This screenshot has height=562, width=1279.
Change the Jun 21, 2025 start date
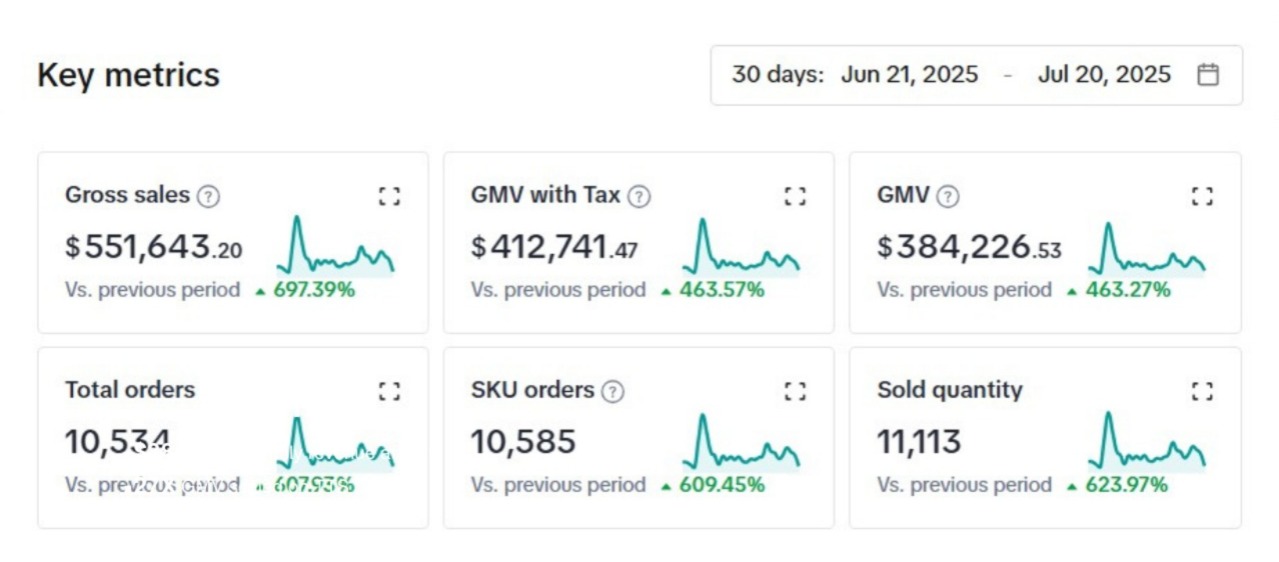909,75
